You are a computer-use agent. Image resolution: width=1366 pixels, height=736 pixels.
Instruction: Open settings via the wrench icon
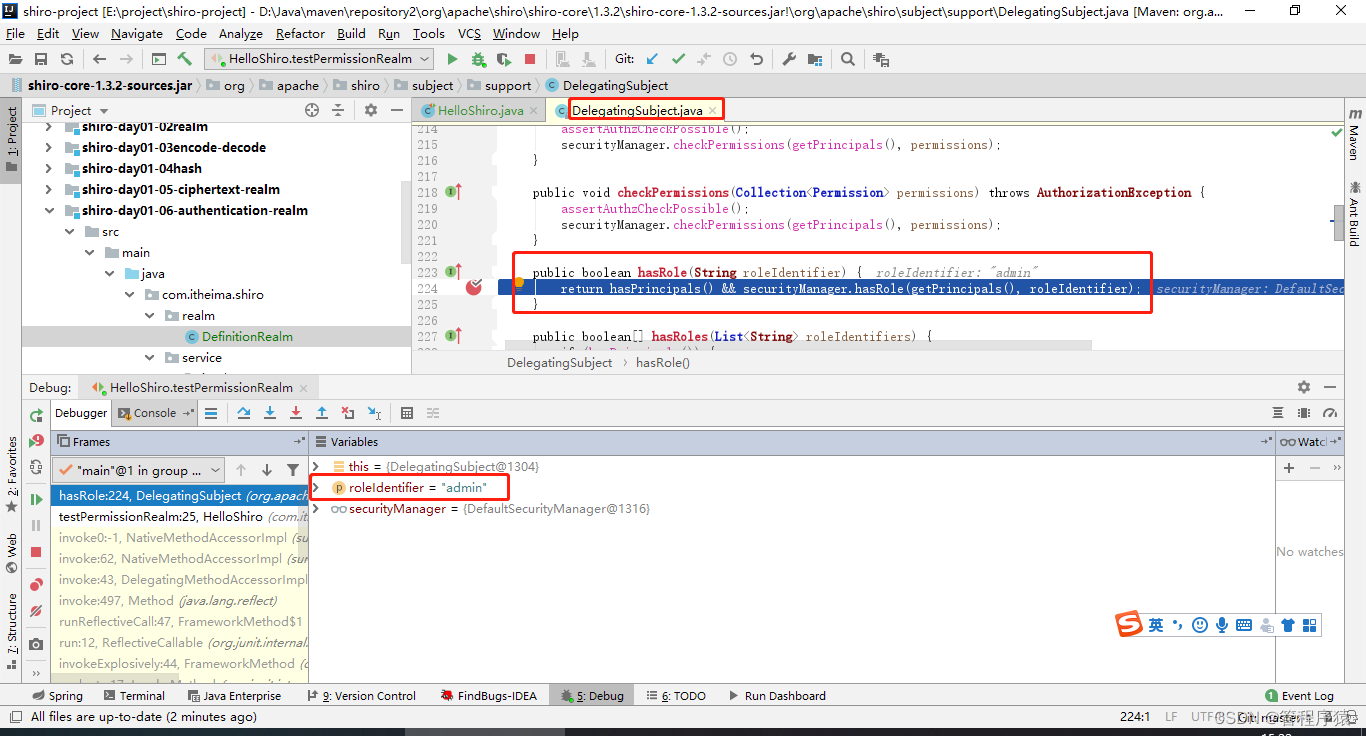coord(789,60)
